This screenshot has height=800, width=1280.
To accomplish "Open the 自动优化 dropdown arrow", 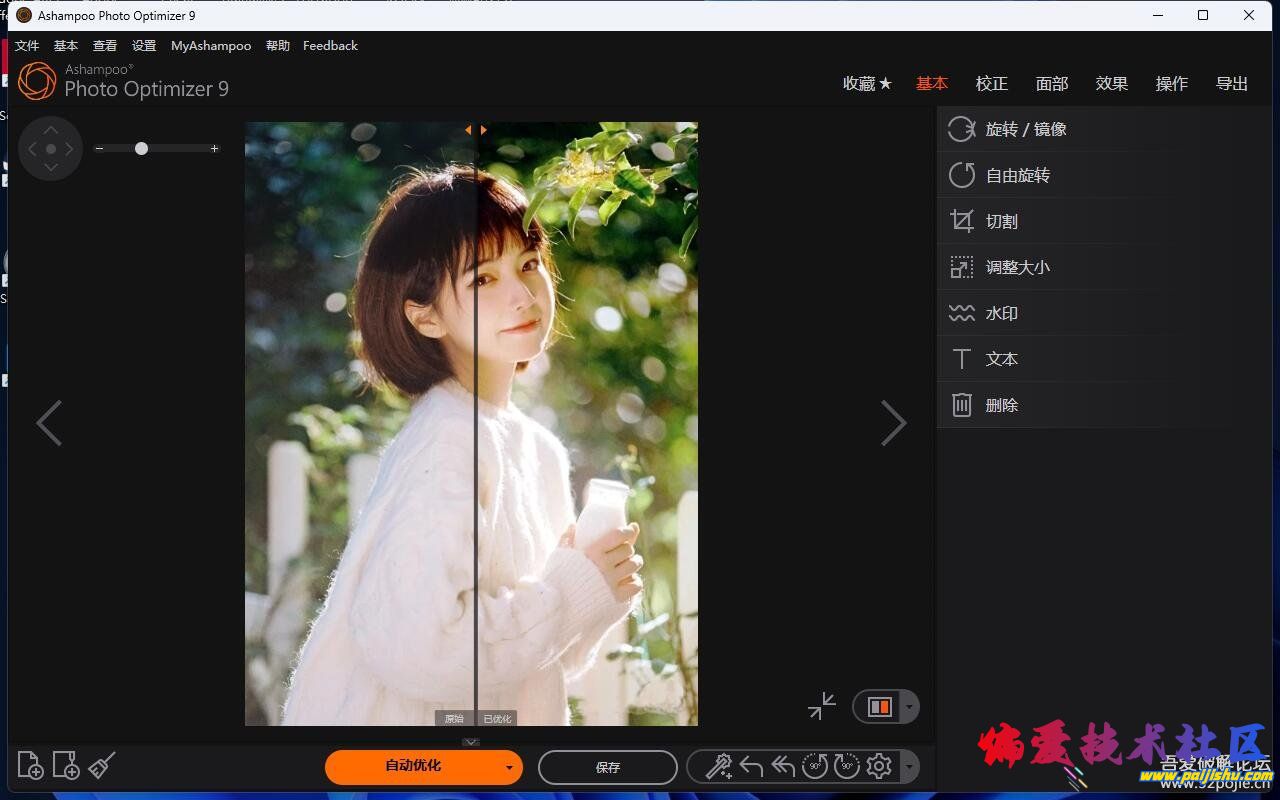I will pos(509,768).
